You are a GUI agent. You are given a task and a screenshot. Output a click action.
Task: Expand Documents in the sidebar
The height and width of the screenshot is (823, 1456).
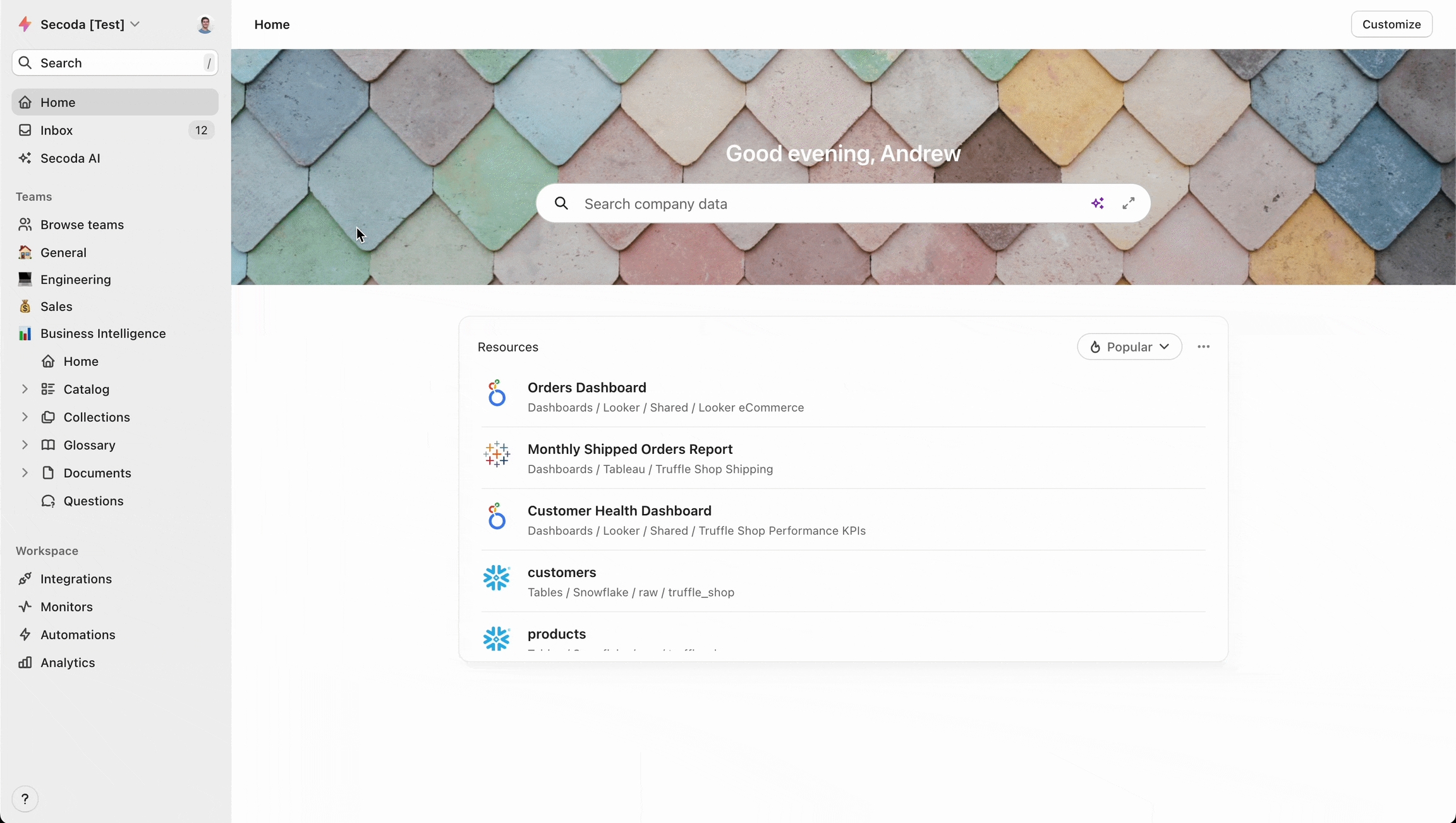25,473
